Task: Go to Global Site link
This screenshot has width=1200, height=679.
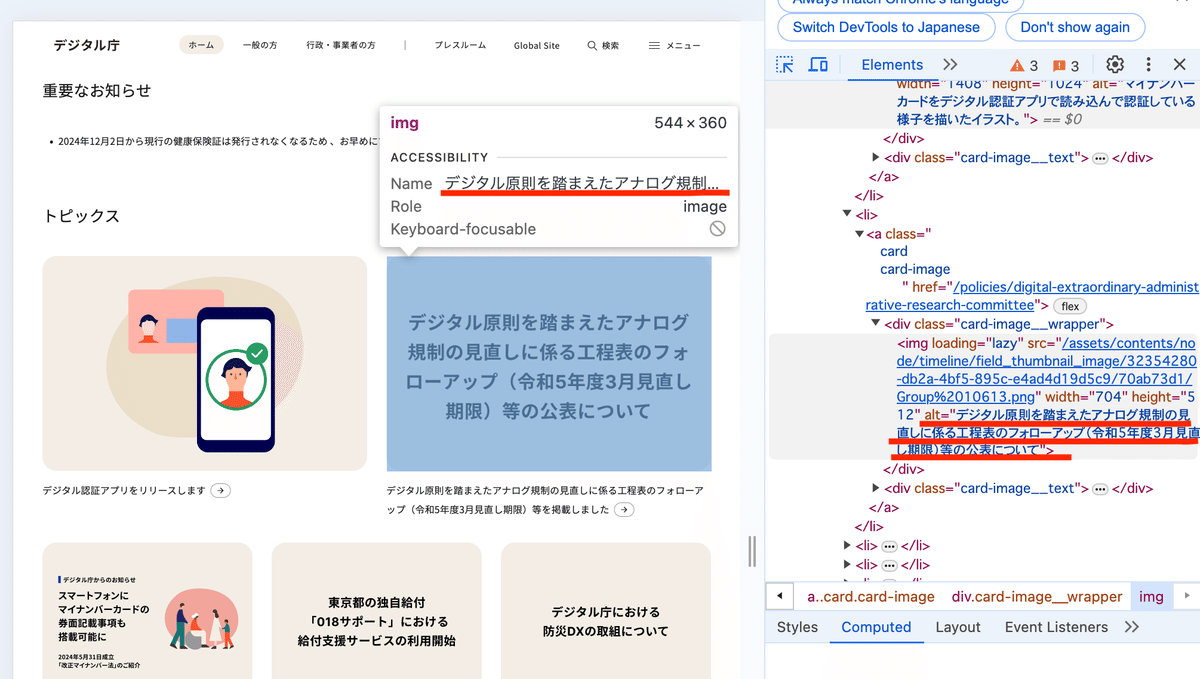Action: (537, 46)
